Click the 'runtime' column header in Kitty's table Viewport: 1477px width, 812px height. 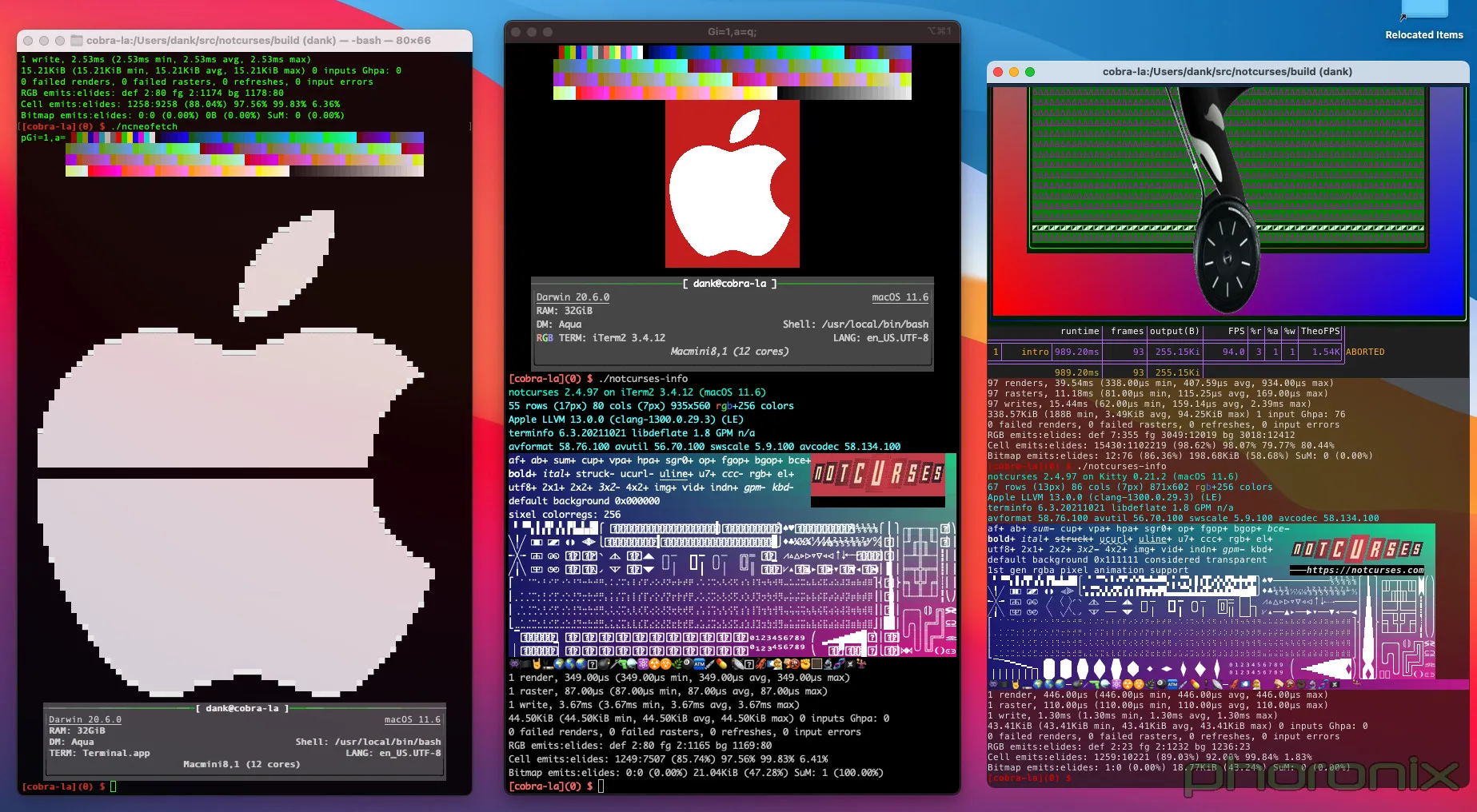(x=1080, y=331)
